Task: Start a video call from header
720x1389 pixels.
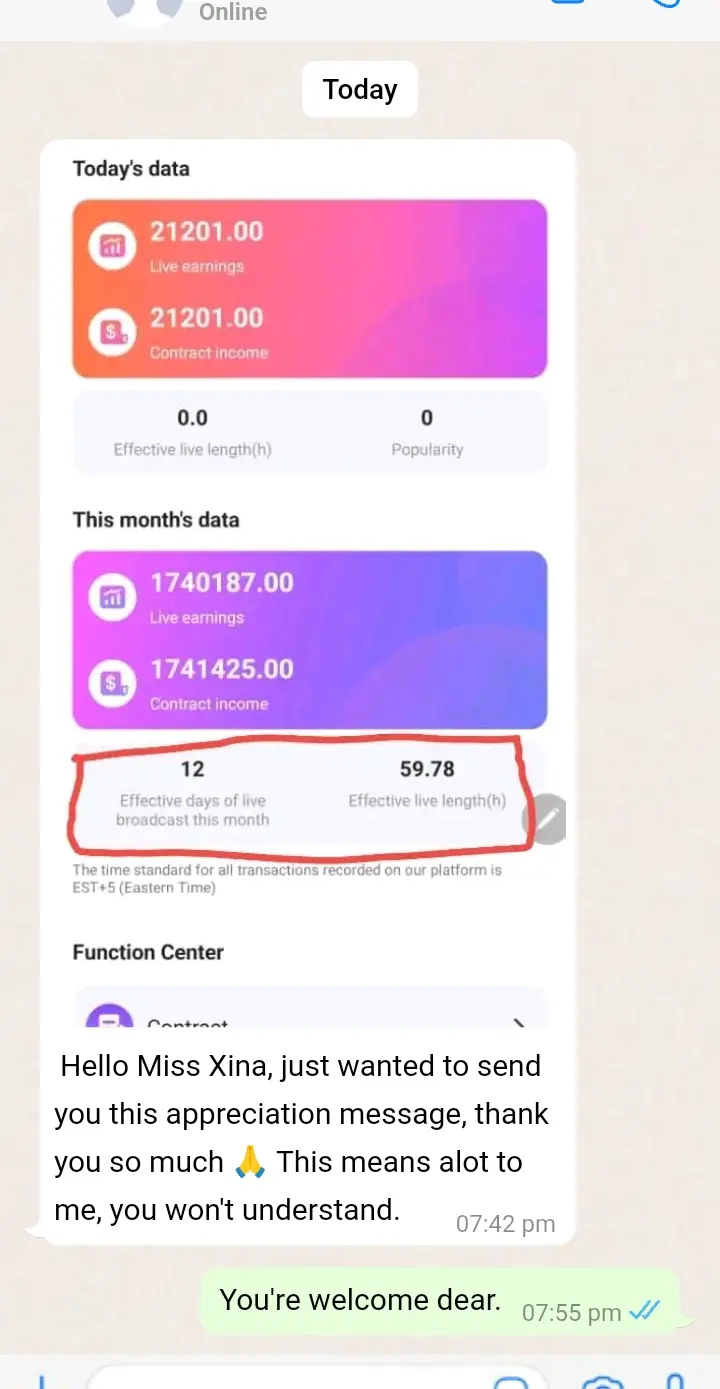Action: tap(568, 4)
